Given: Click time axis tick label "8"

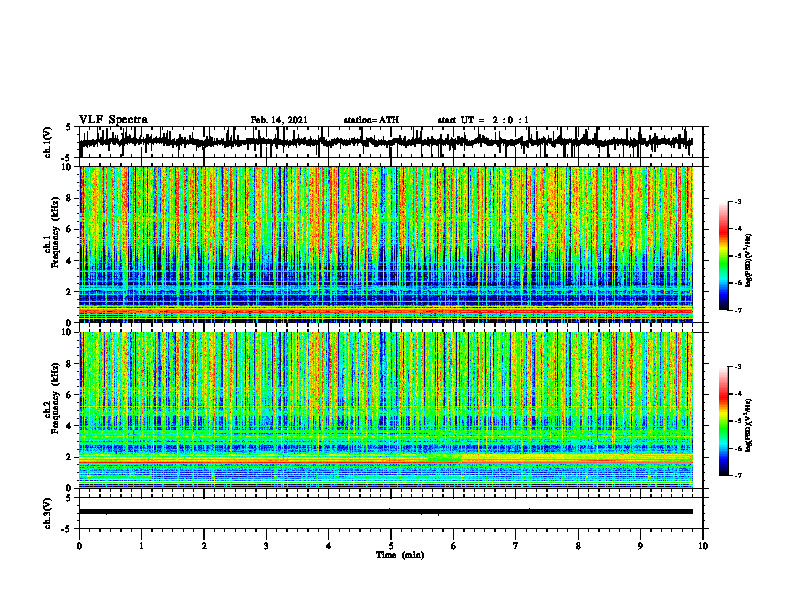Looking at the screenshot, I should [578, 546].
